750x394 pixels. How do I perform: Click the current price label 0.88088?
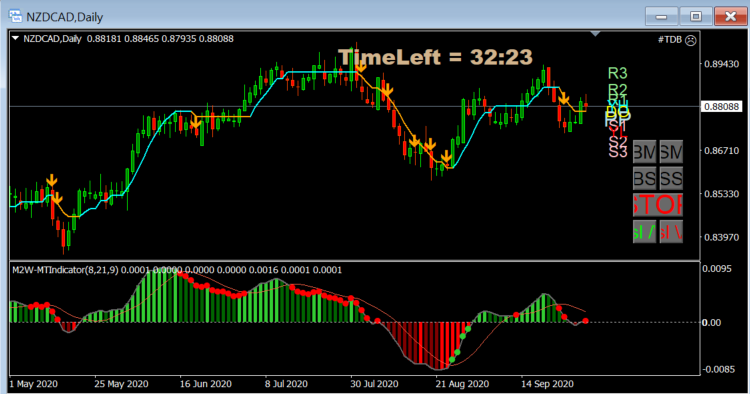[x=722, y=106]
